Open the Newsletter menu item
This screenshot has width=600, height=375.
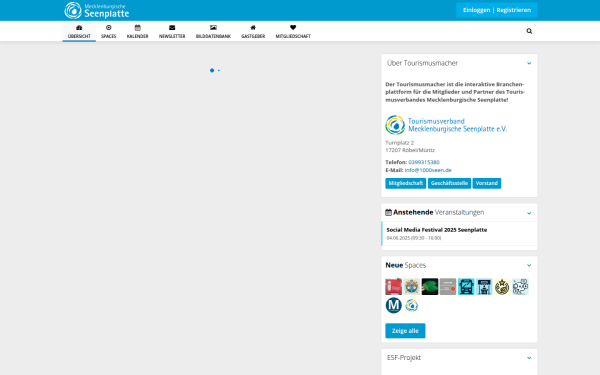tap(172, 31)
